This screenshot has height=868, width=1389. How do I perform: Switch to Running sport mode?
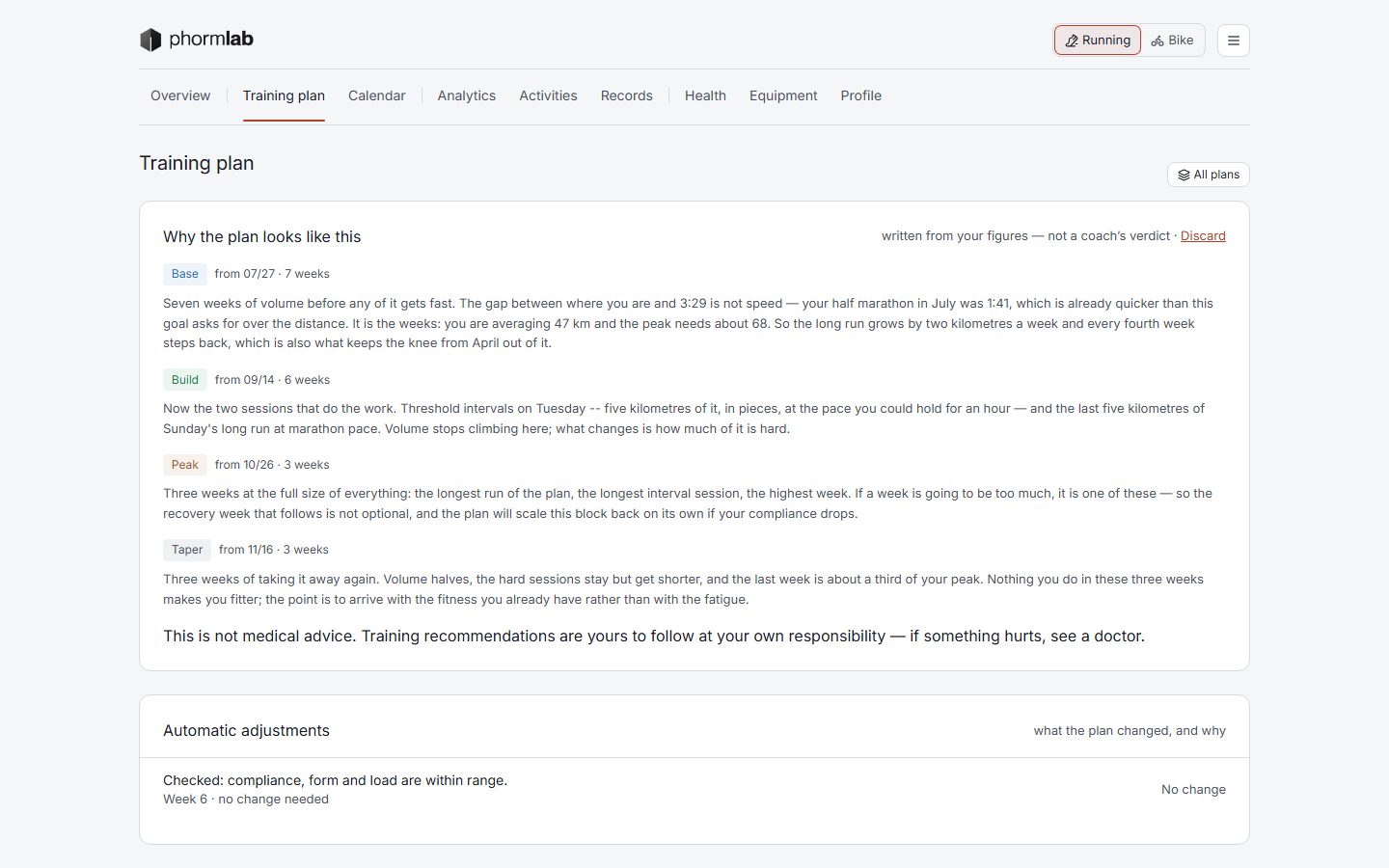pyautogui.click(x=1098, y=41)
